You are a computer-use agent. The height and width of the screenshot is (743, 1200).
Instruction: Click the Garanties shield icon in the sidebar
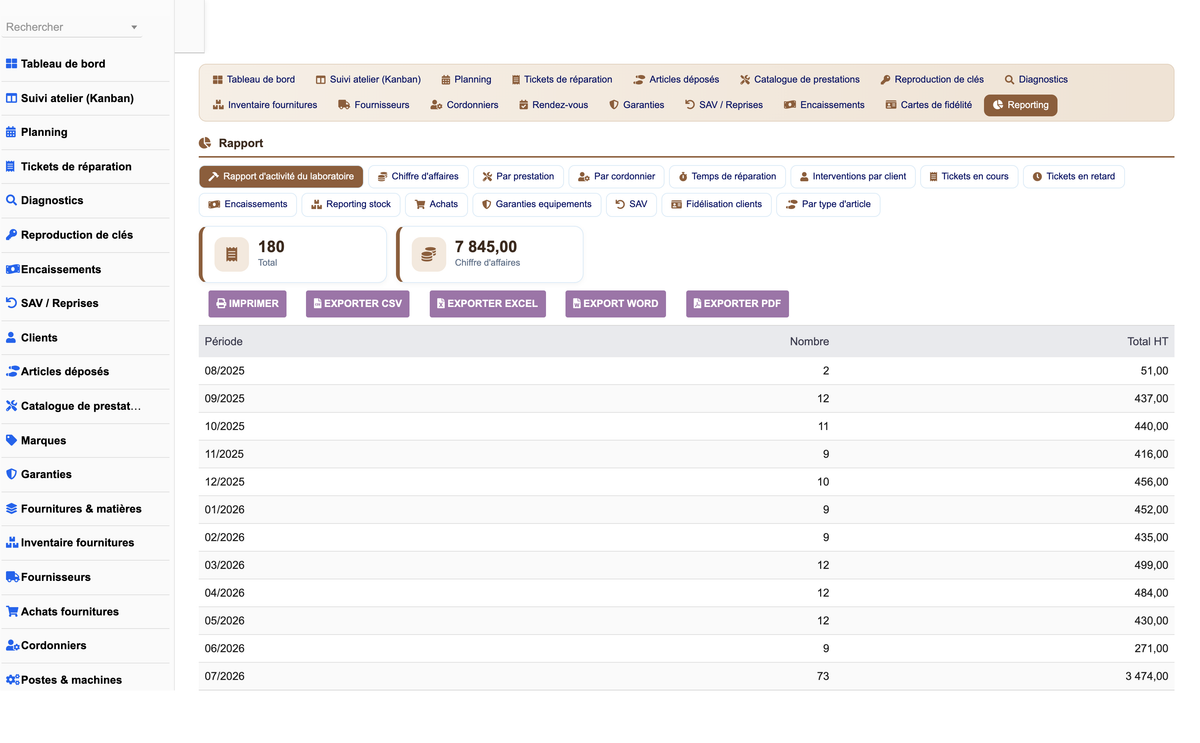(12, 474)
